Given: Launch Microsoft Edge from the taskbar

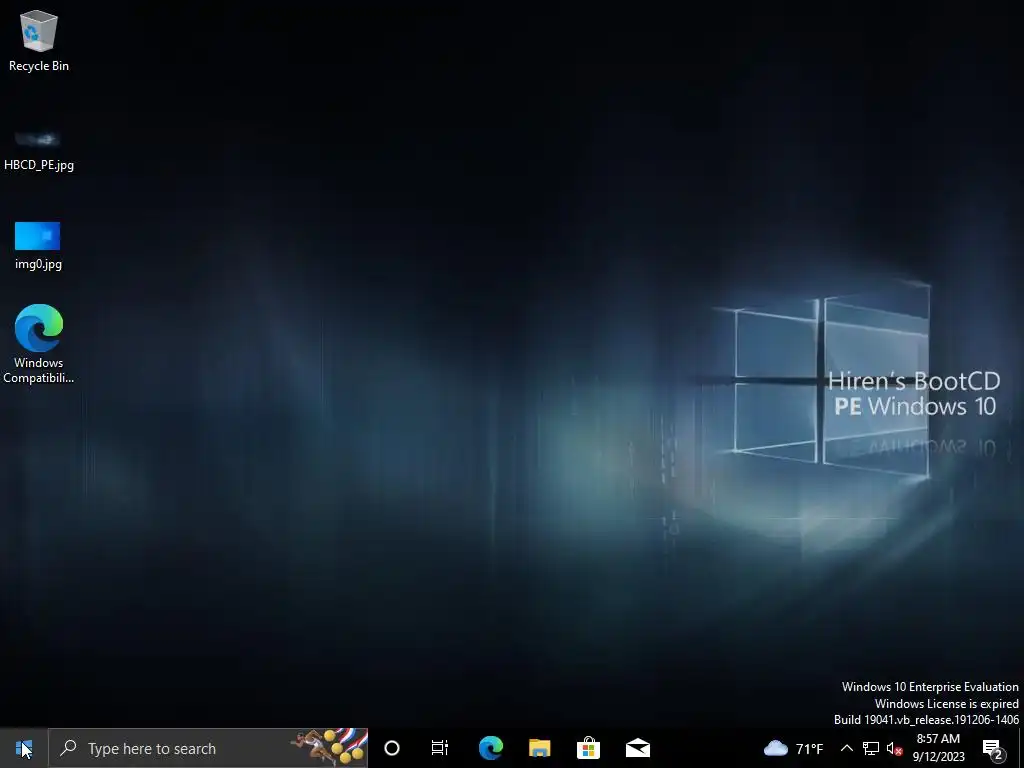Looking at the screenshot, I should (490, 748).
